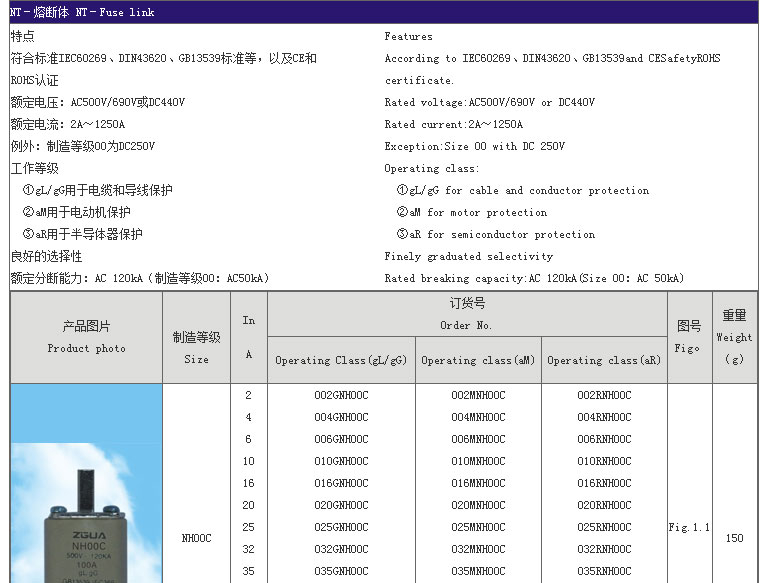Click order number 032MNH00C
The width and height of the screenshot is (768, 583).
(478, 550)
